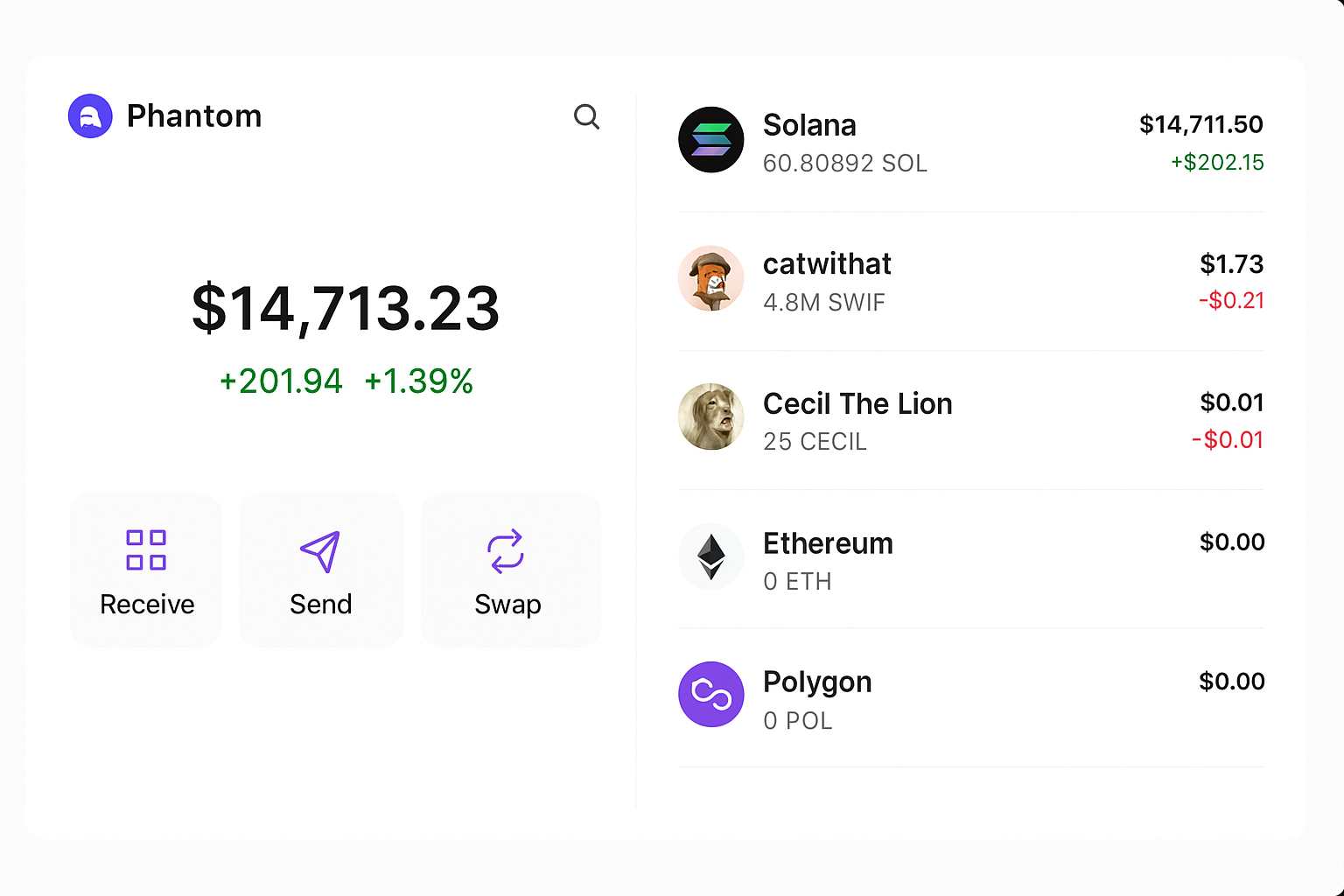Click the total balance amount $14,713.23
The height and width of the screenshot is (896, 1344).
tap(346, 307)
